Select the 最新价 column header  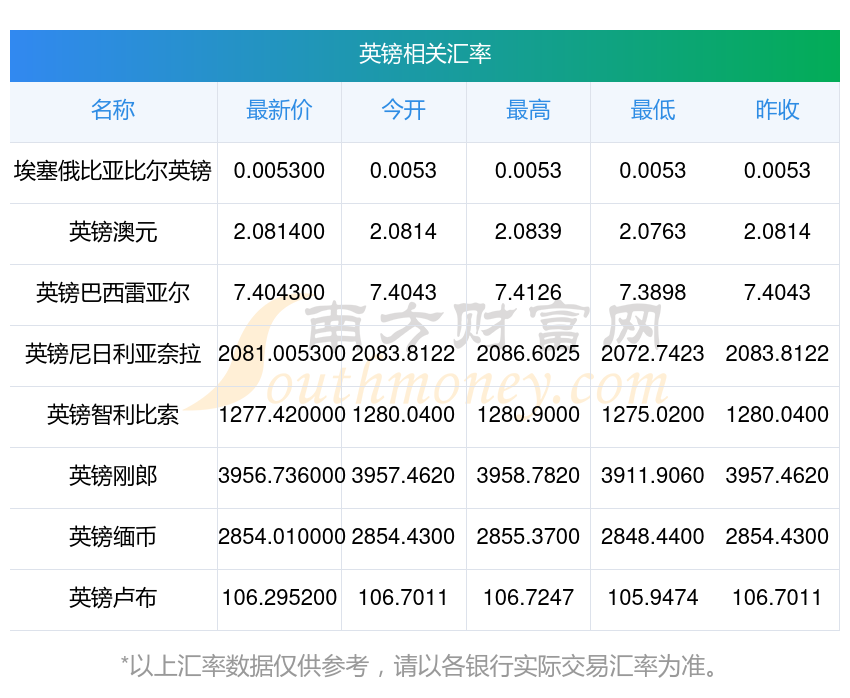tap(279, 110)
